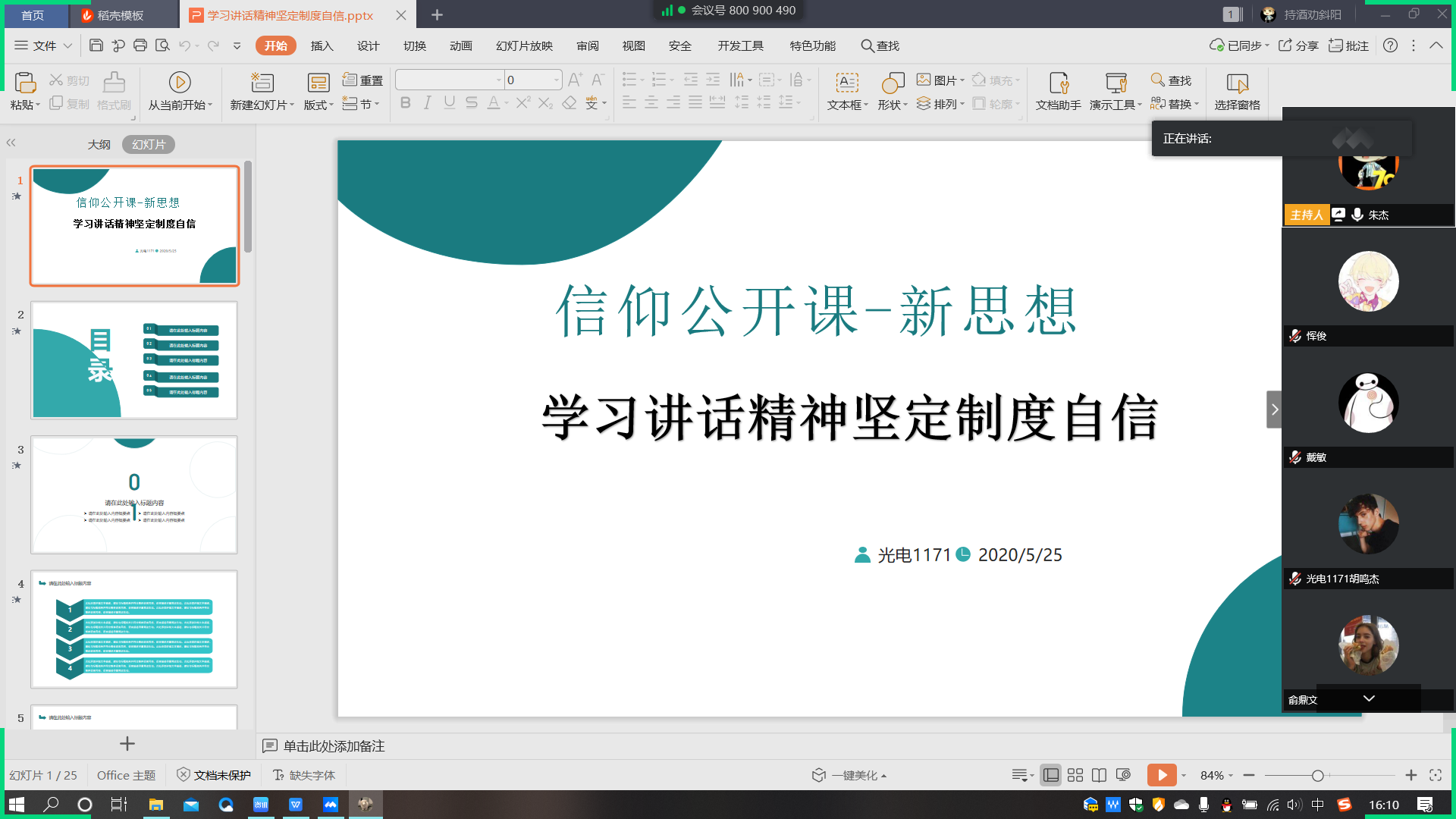This screenshot has width=1456, height=819.
Task: Toggle 幻灯片 thumbnail view in side panel
Action: 149,144
